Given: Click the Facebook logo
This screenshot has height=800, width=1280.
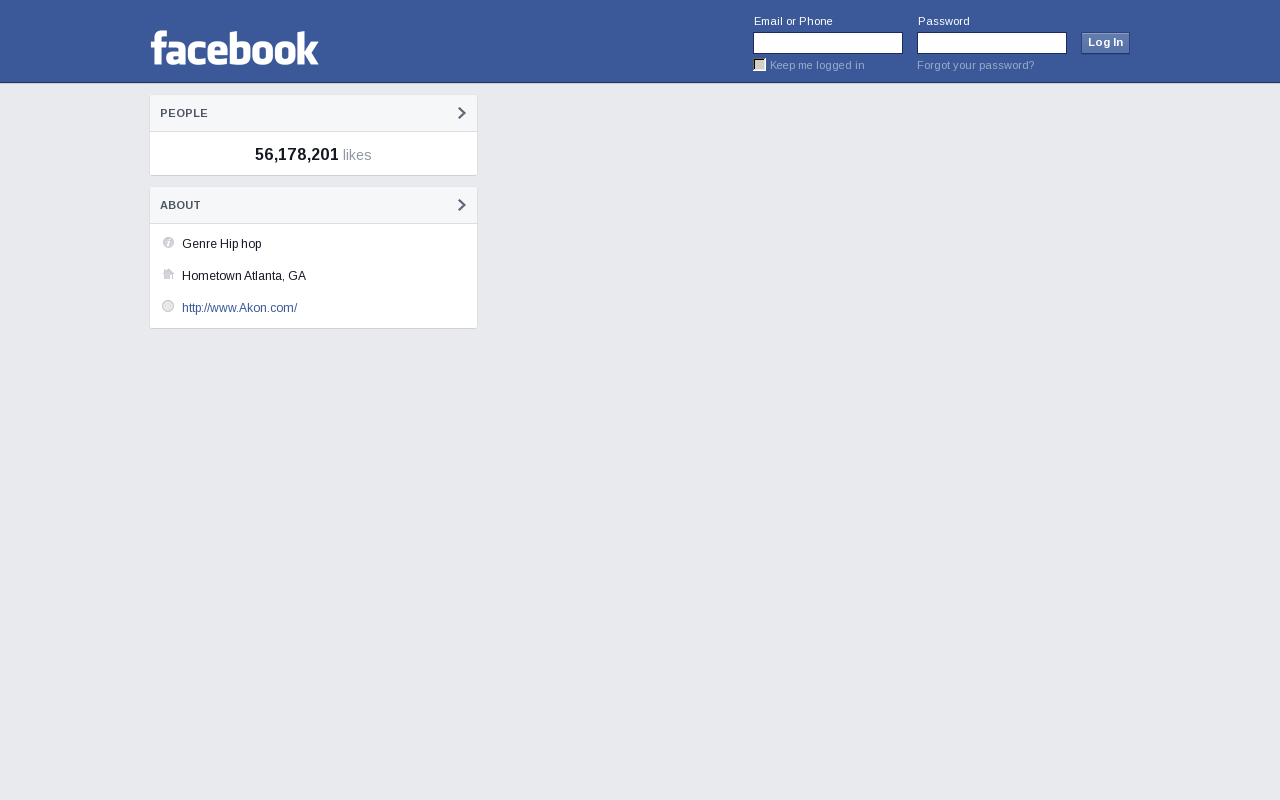Looking at the screenshot, I should pos(235,48).
